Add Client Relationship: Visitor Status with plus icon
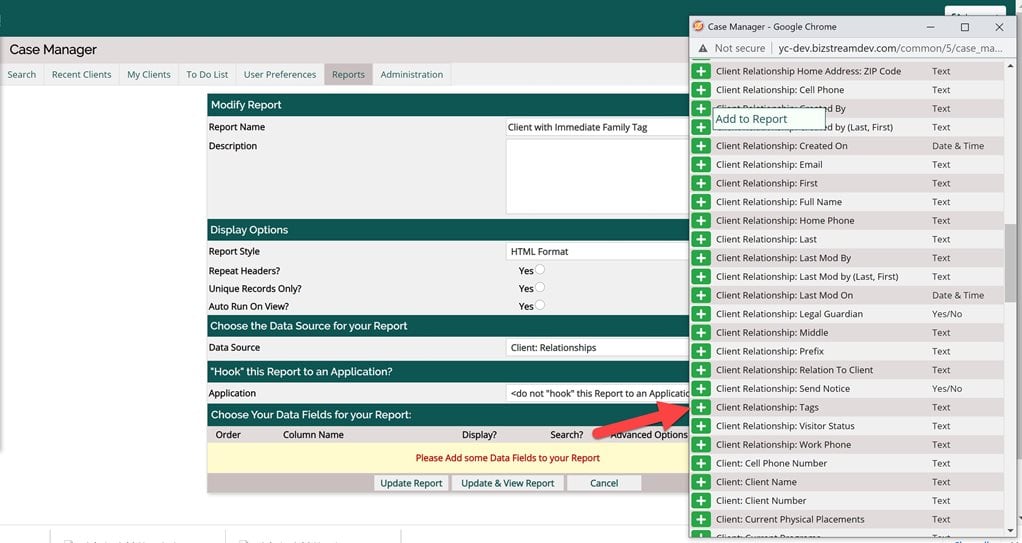The width and height of the screenshot is (1022, 543). (x=701, y=426)
